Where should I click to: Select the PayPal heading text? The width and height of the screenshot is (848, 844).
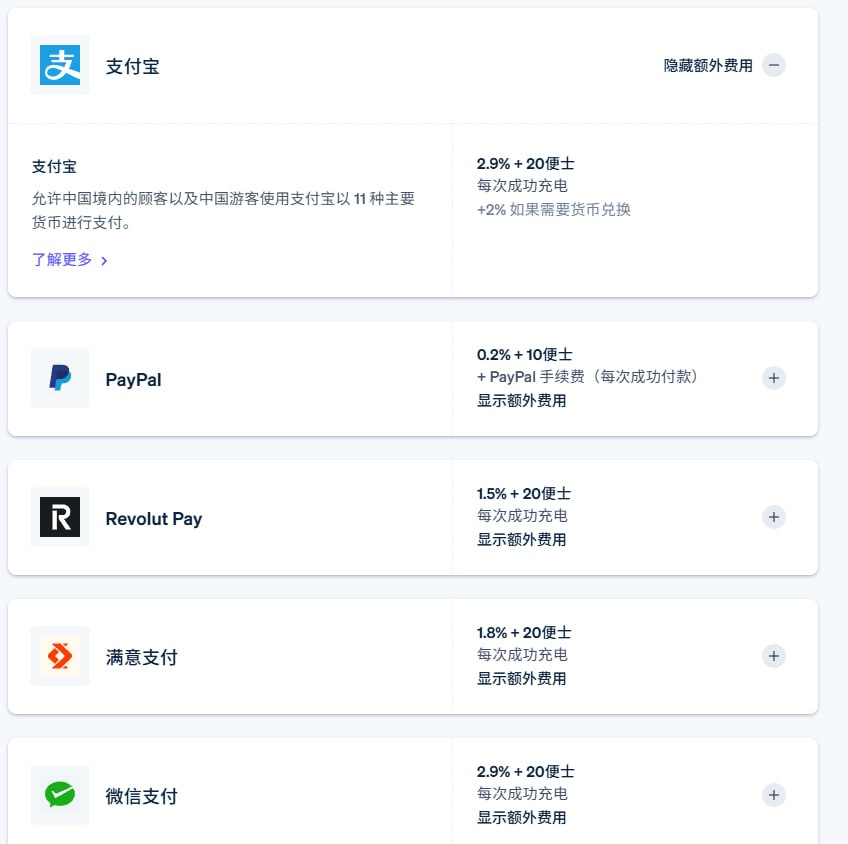pos(134,380)
